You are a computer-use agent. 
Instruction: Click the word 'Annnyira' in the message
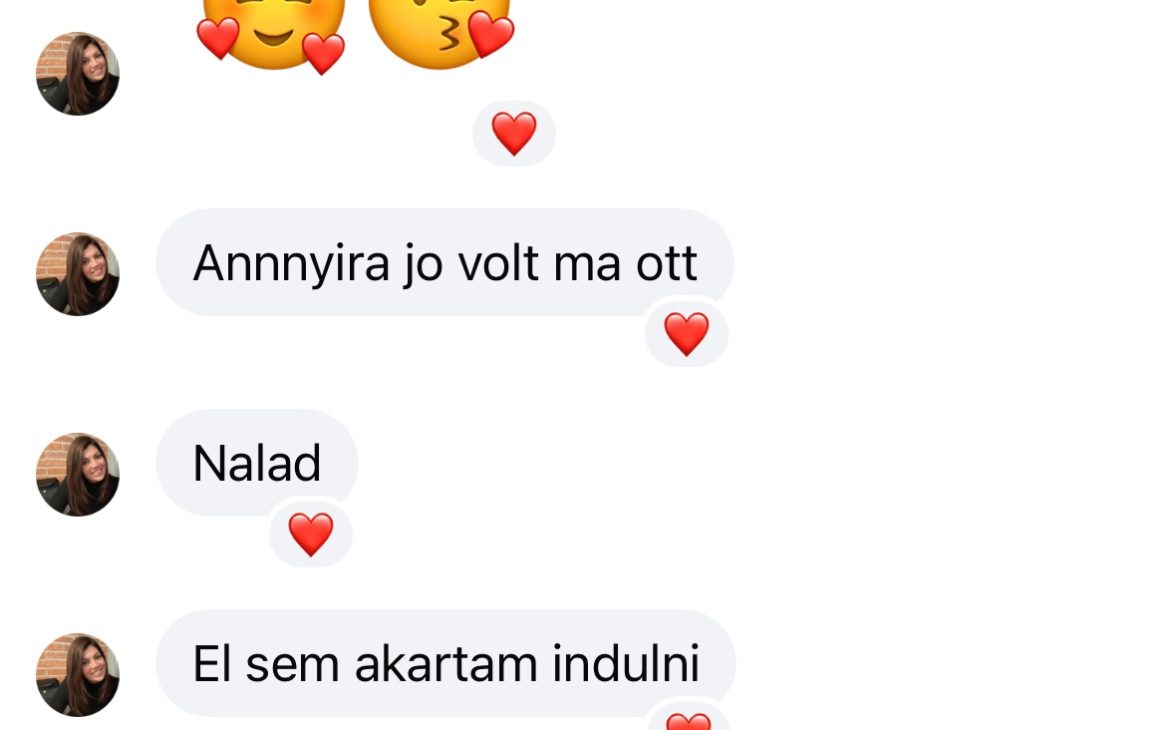coord(291,263)
